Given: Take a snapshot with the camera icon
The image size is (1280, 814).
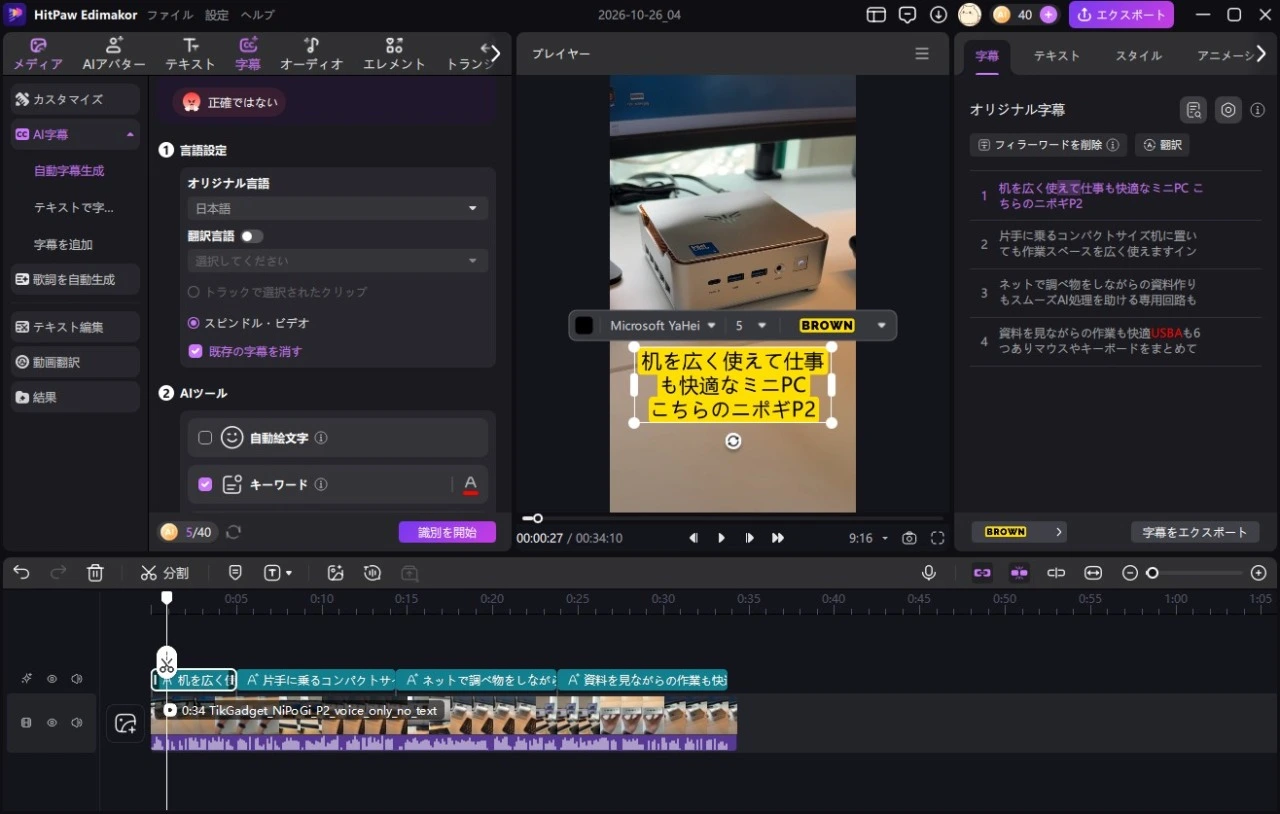Looking at the screenshot, I should tap(909, 538).
